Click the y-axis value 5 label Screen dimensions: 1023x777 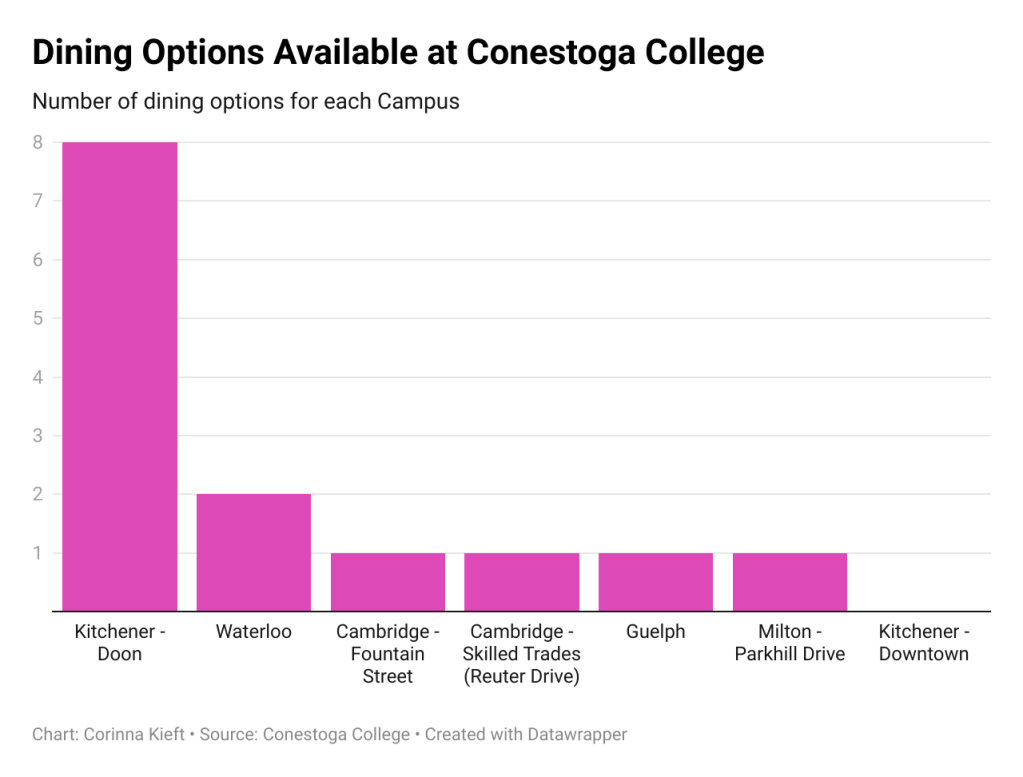pos(37,318)
